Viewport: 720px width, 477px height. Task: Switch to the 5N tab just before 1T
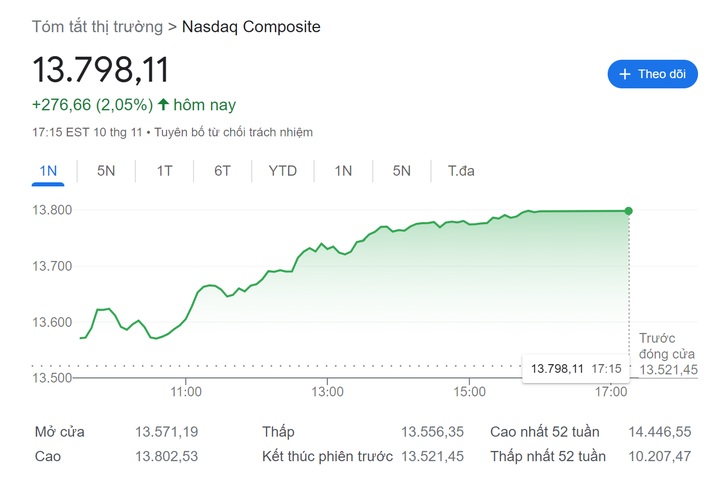pyautogui.click(x=106, y=171)
